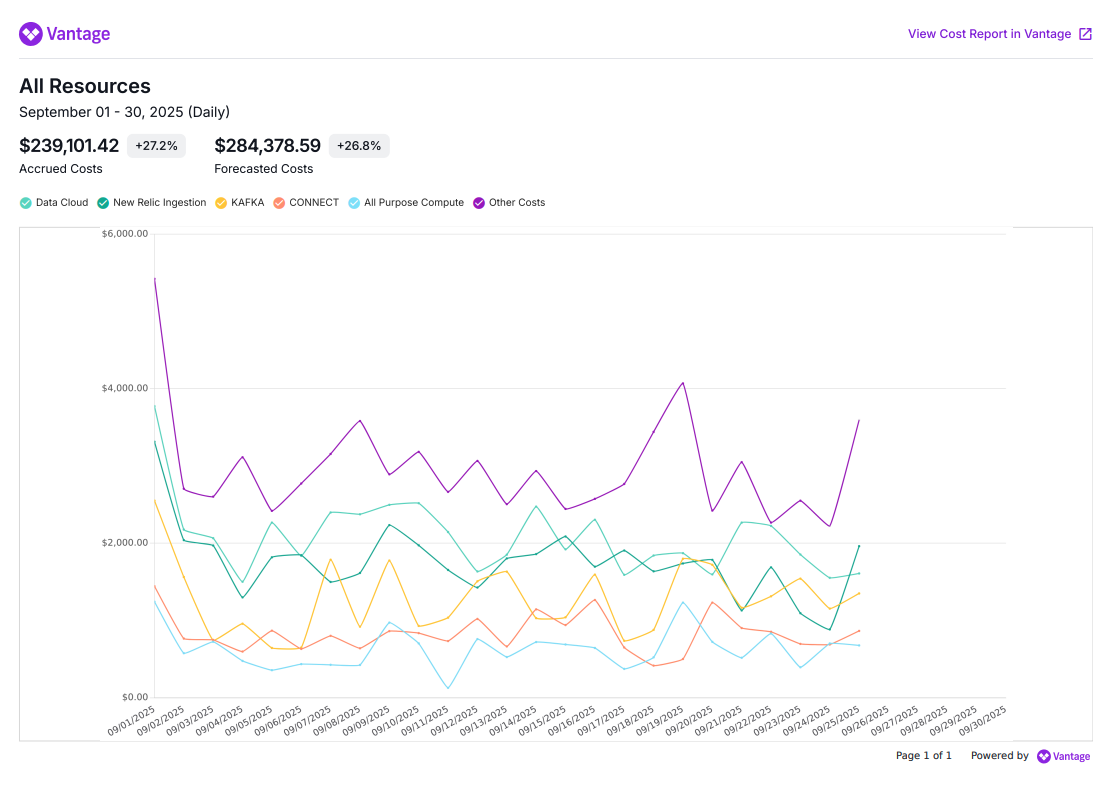Image resolution: width=1115 pixels, height=788 pixels.
Task: Disable the KAFKA series checkbox
Action: (221, 203)
